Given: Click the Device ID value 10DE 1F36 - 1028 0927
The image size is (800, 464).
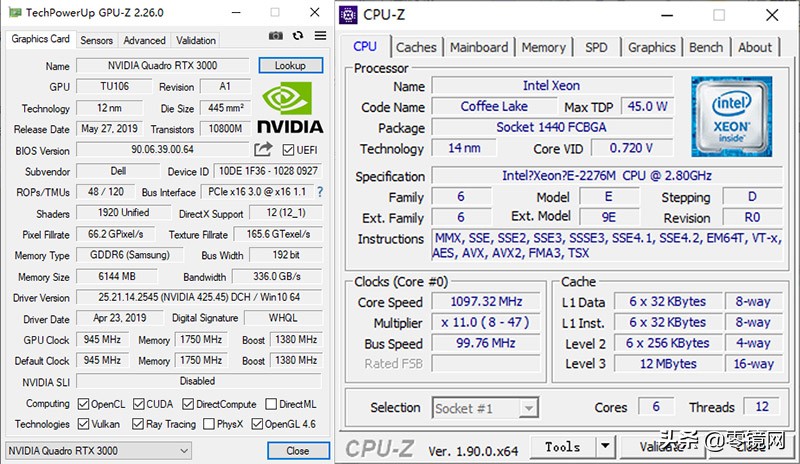Looking at the screenshot, I should click(268, 171).
